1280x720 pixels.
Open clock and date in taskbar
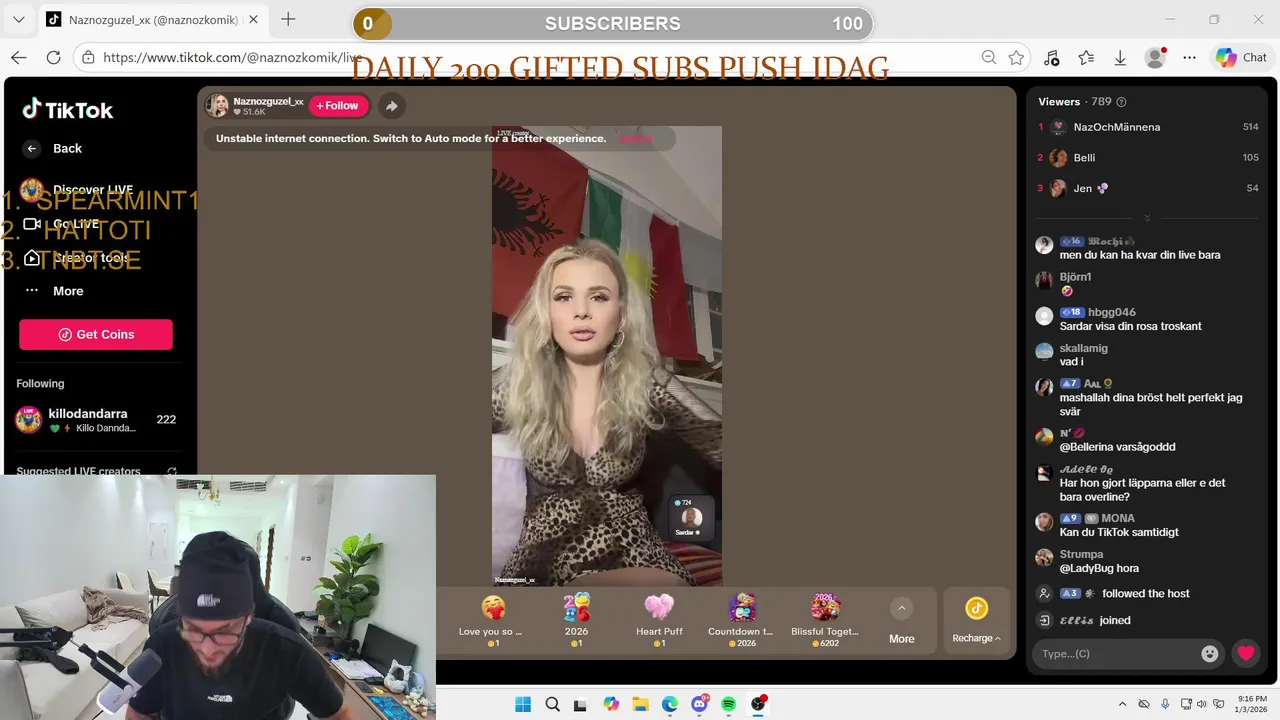[1252, 704]
